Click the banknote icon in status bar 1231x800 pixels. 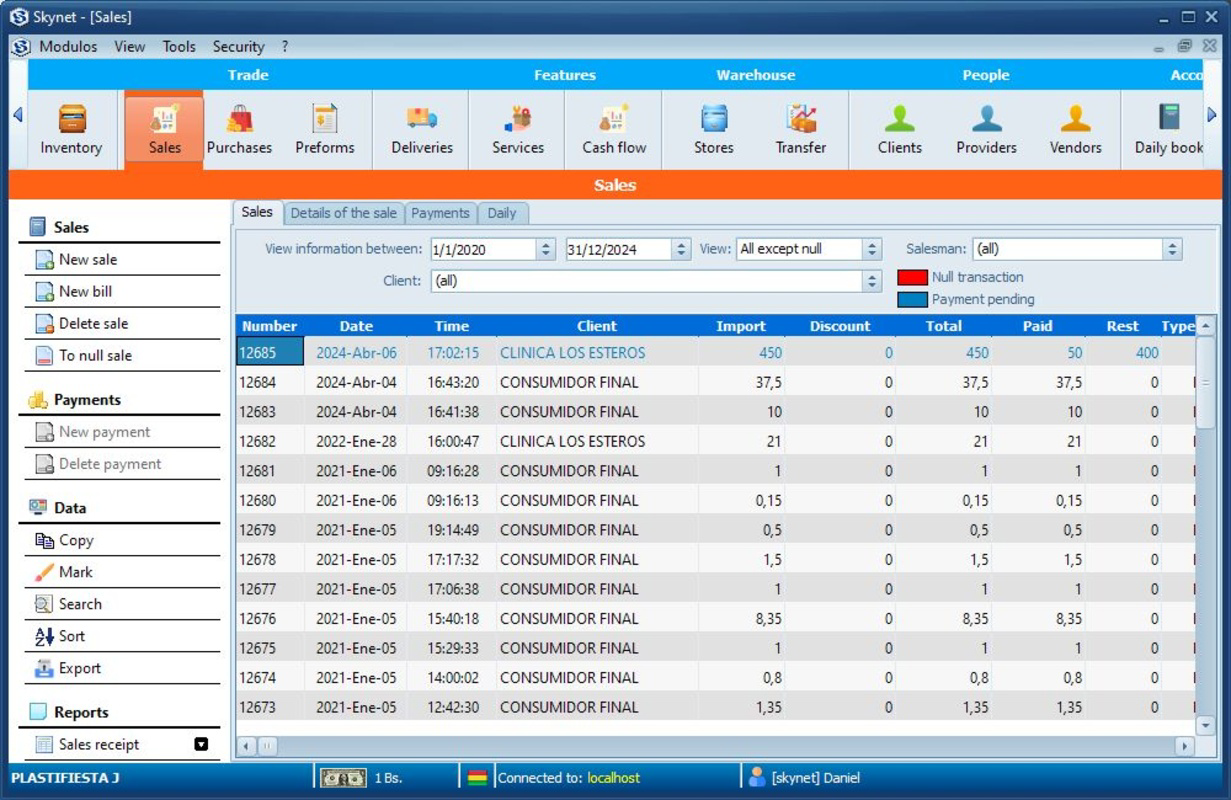(x=342, y=778)
